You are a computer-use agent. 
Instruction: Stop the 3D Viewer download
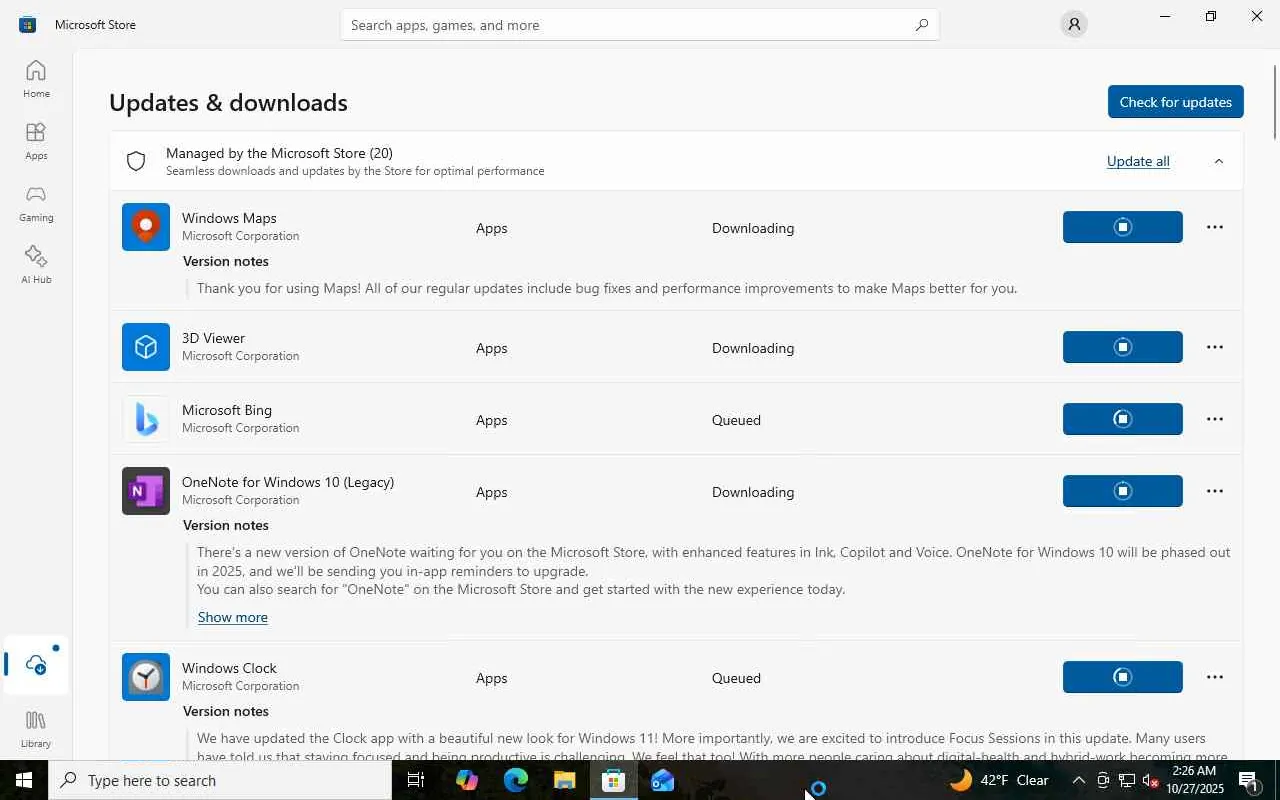click(1122, 347)
